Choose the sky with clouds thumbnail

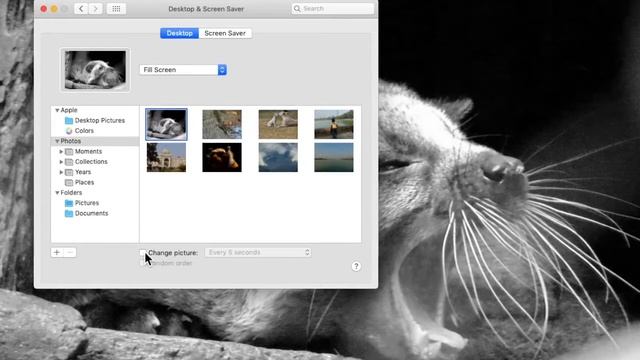tap(278, 157)
